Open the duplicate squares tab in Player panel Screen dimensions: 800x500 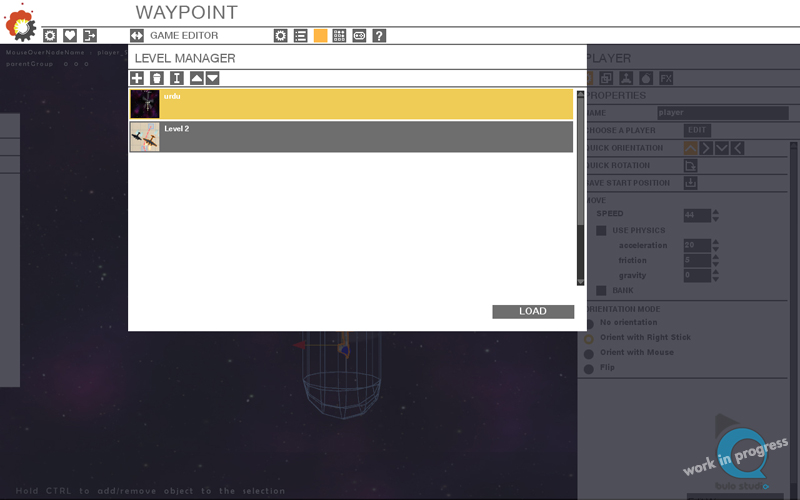(x=606, y=78)
